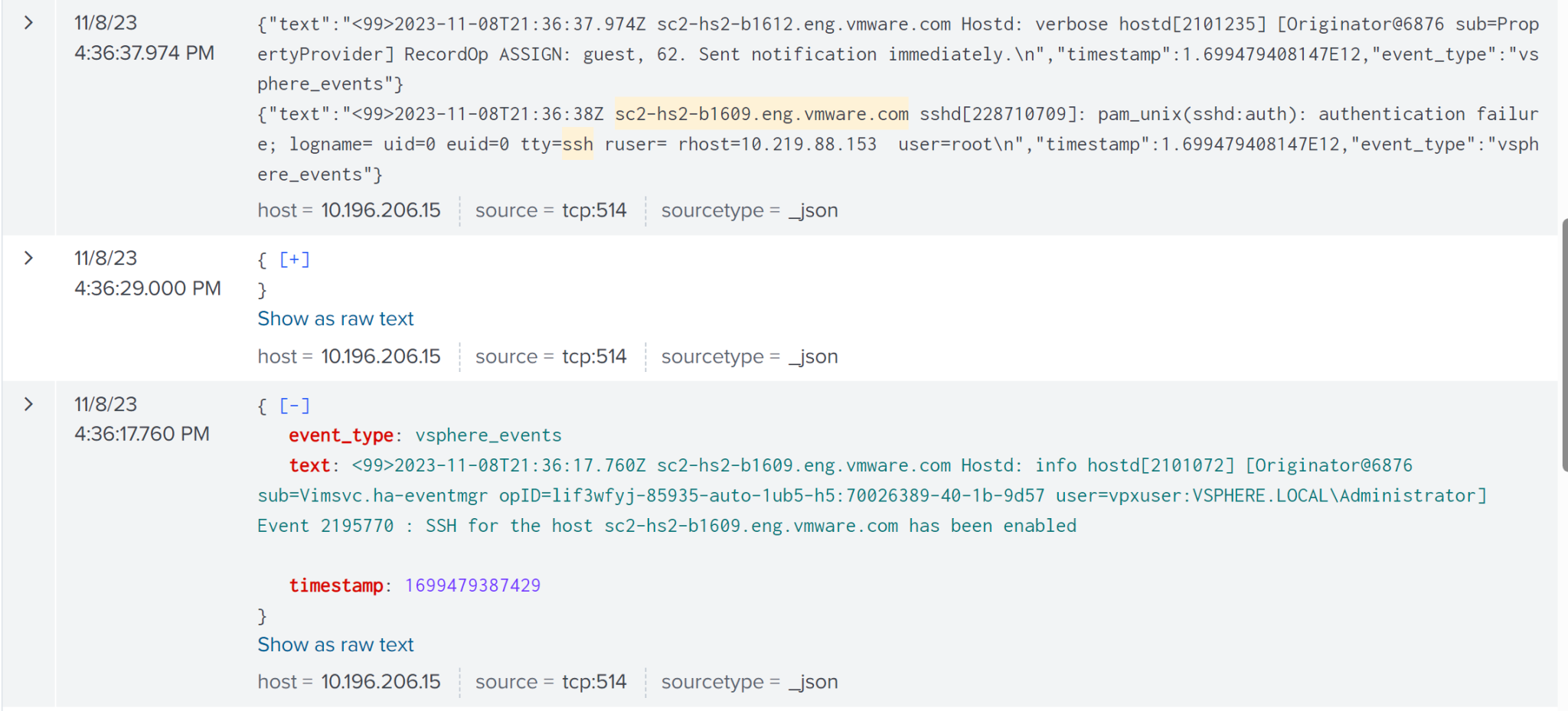Expand the 4:36:29.000 PM event row

[x=28, y=259]
